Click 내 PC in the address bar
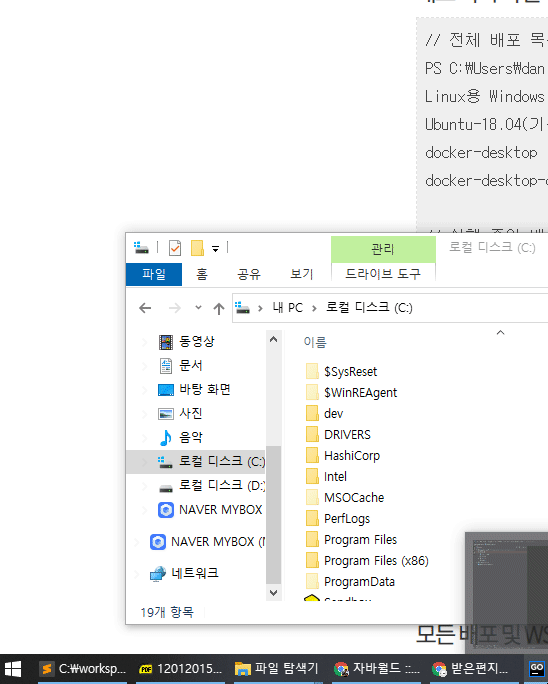 (x=288, y=308)
